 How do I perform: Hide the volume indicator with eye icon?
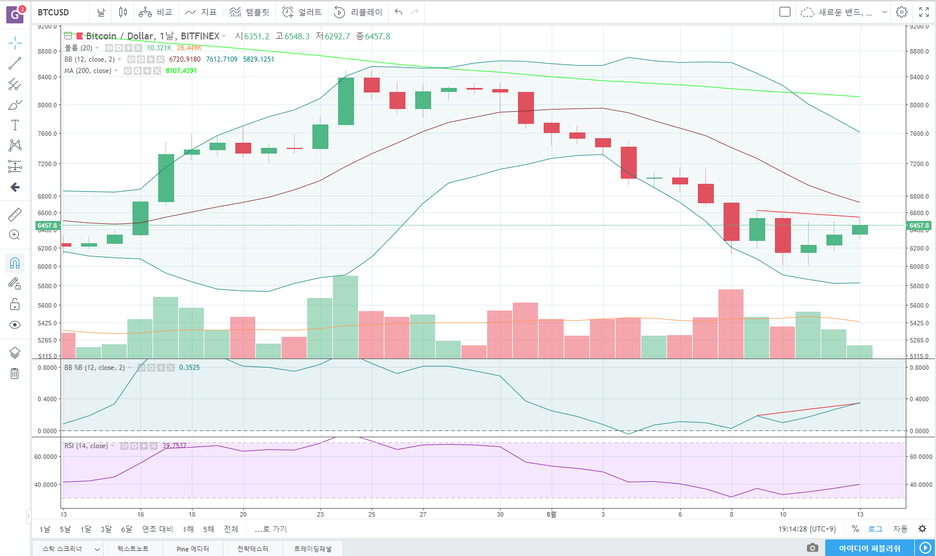(109, 48)
